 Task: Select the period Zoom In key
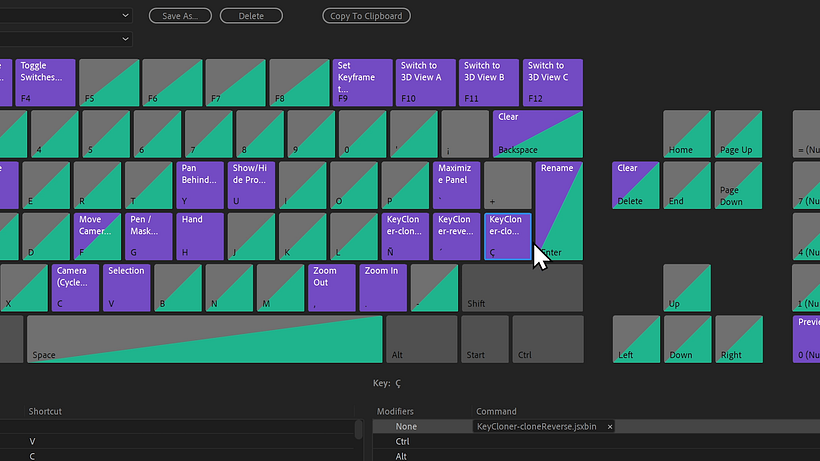tap(383, 287)
